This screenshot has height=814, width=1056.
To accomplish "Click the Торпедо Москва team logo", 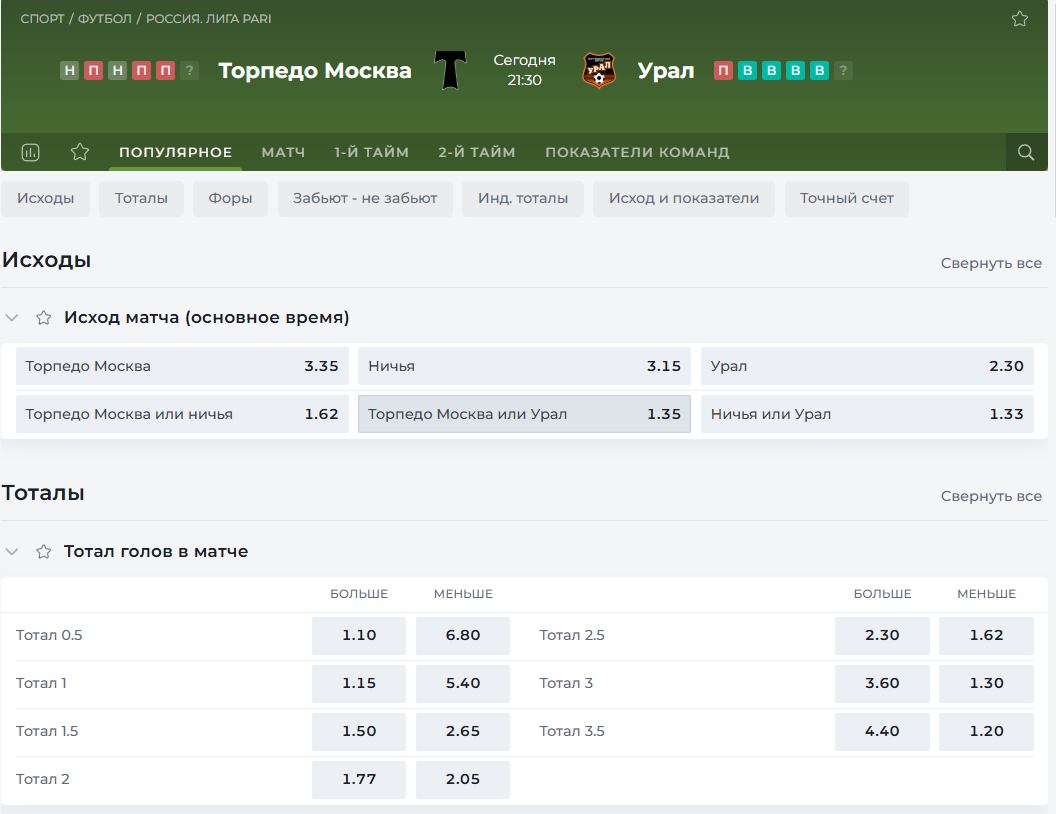I will tap(450, 70).
